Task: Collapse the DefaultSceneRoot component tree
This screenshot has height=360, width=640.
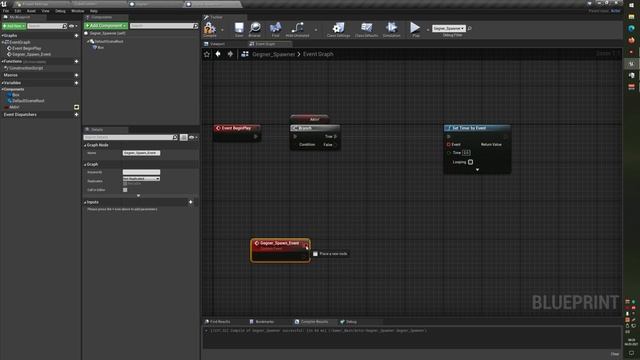Action: 88,42
